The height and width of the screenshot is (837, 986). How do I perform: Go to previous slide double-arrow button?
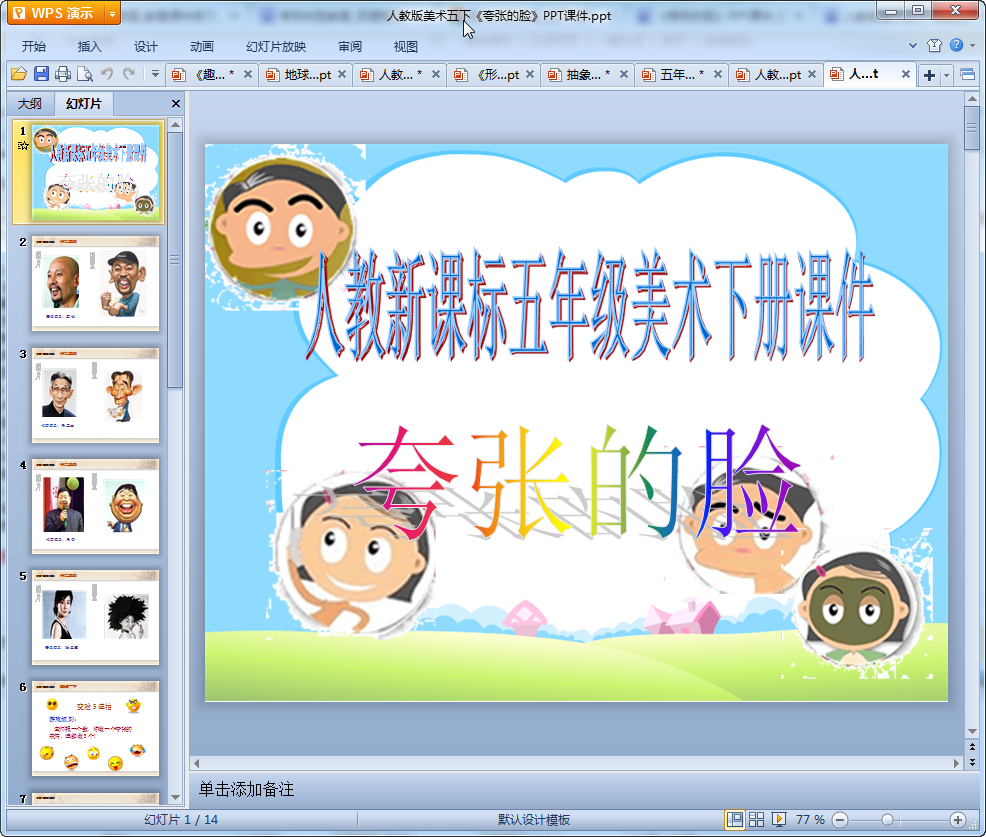(x=972, y=747)
